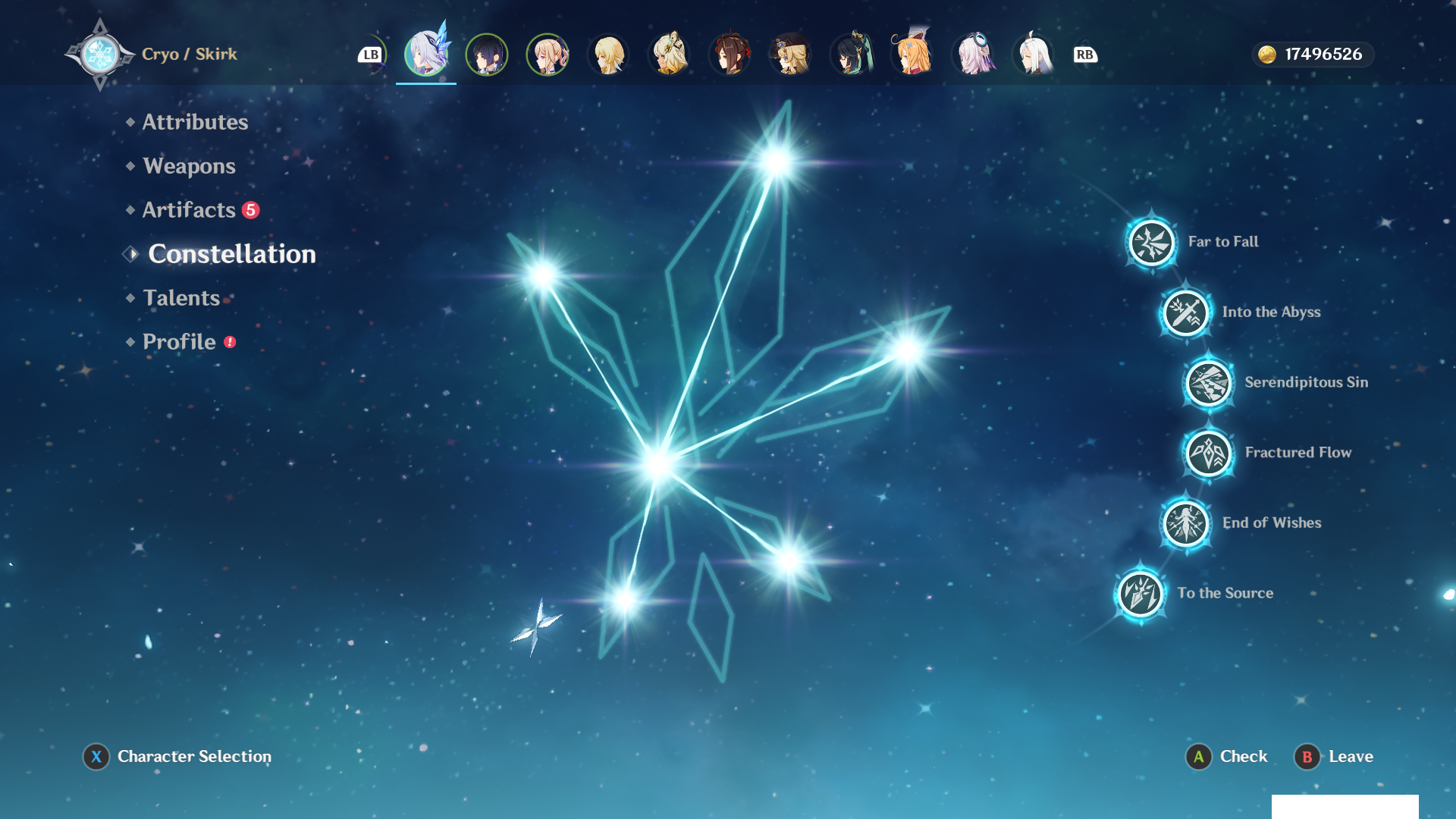Image resolution: width=1456 pixels, height=819 pixels.
Task: Click the 'Serendipitous Sin' label
Action: tap(1306, 382)
